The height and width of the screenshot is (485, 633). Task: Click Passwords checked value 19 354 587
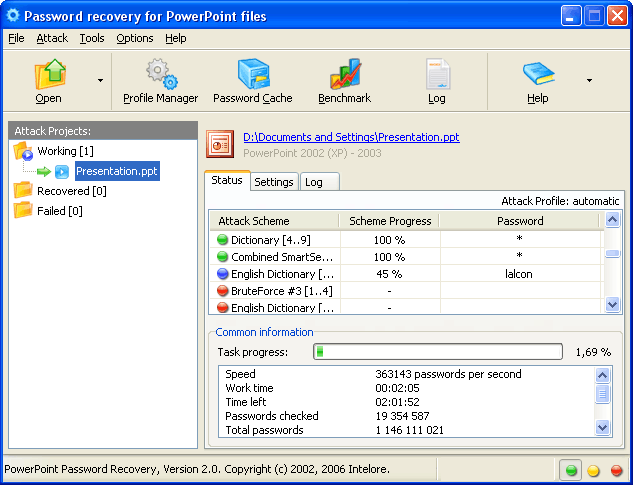click(402, 416)
